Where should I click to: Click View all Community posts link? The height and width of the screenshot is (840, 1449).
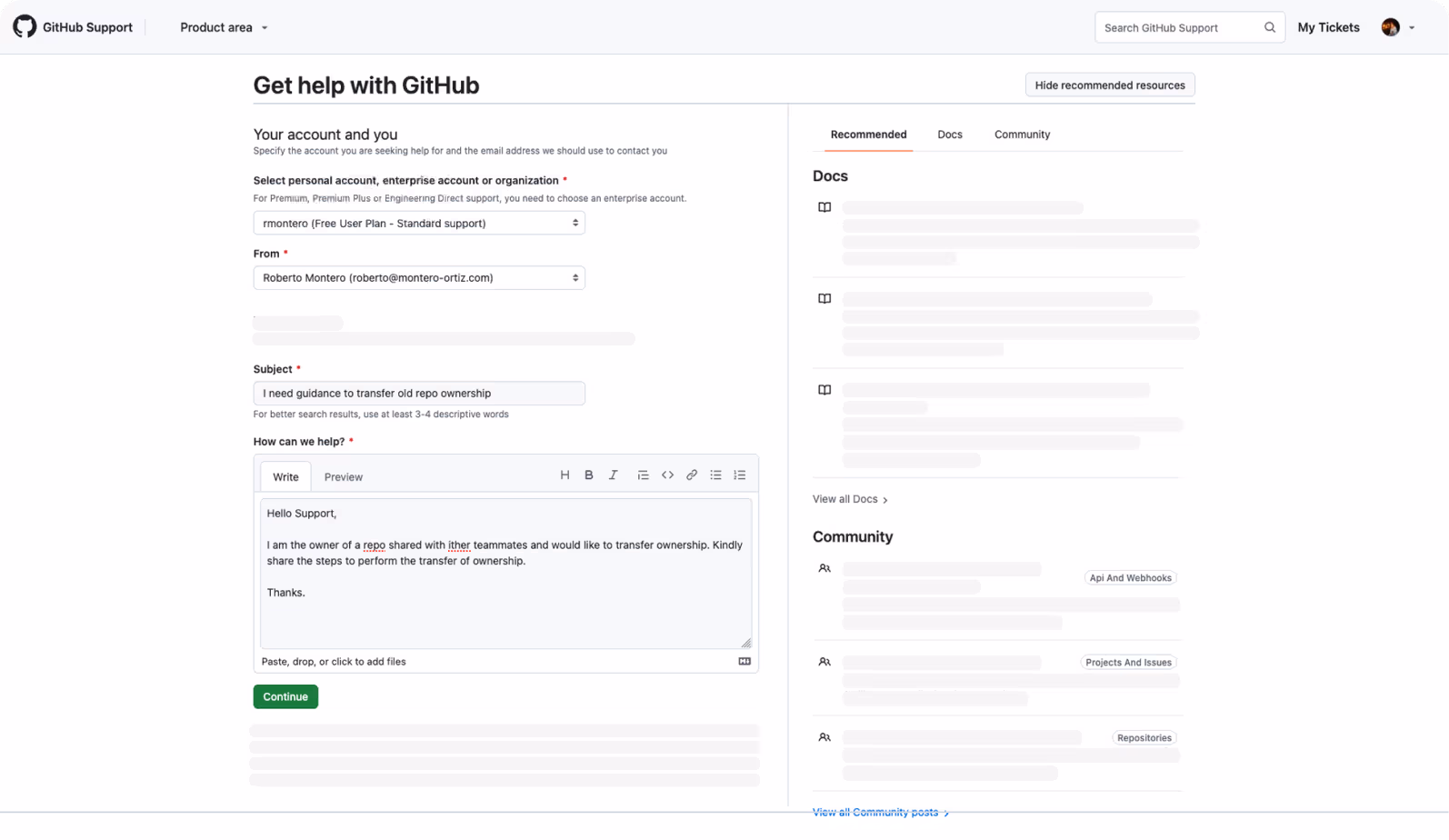pos(881,813)
